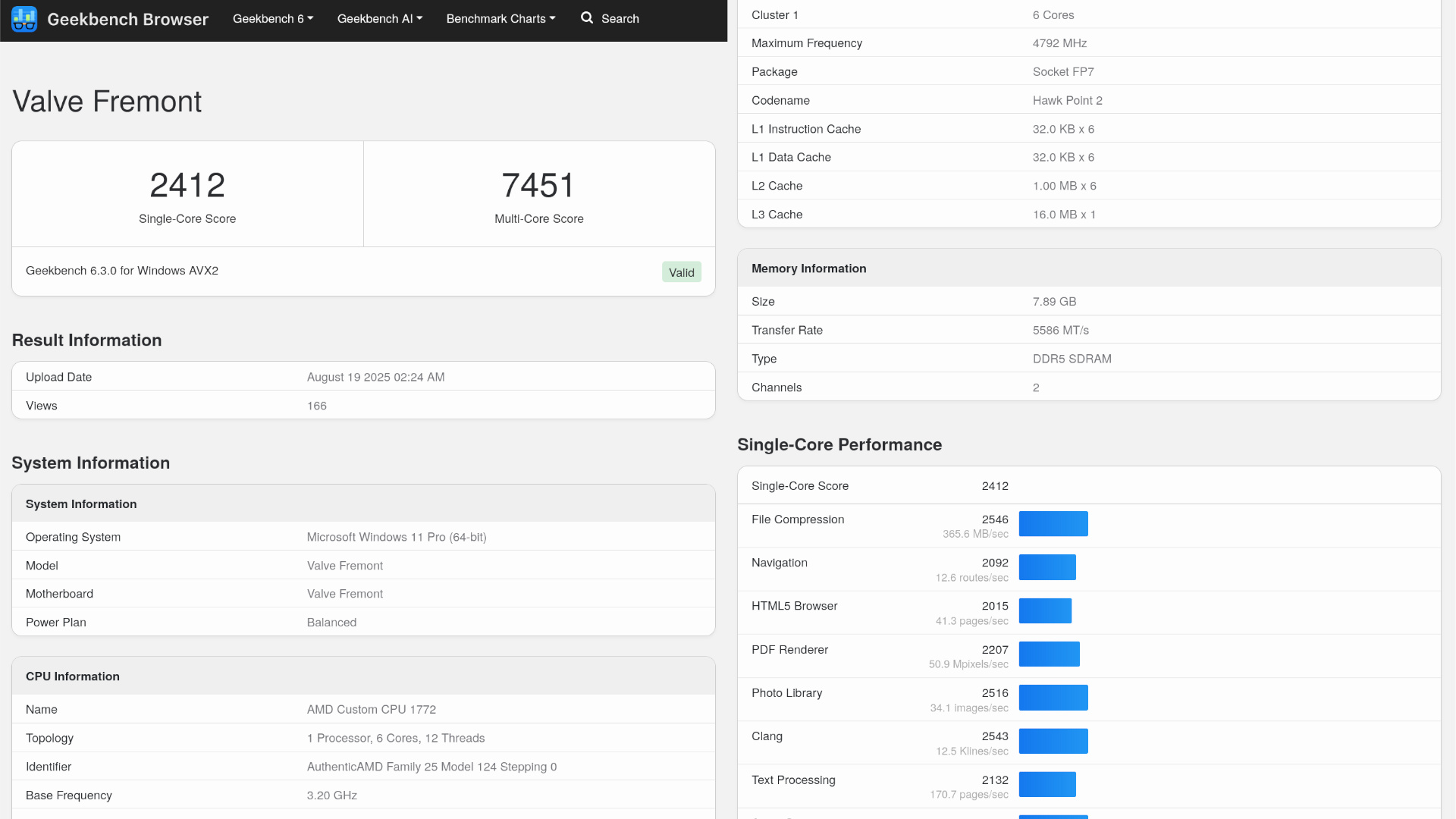Open the Geekbench Browser home link
This screenshot has height=819, width=1456.
point(127,19)
